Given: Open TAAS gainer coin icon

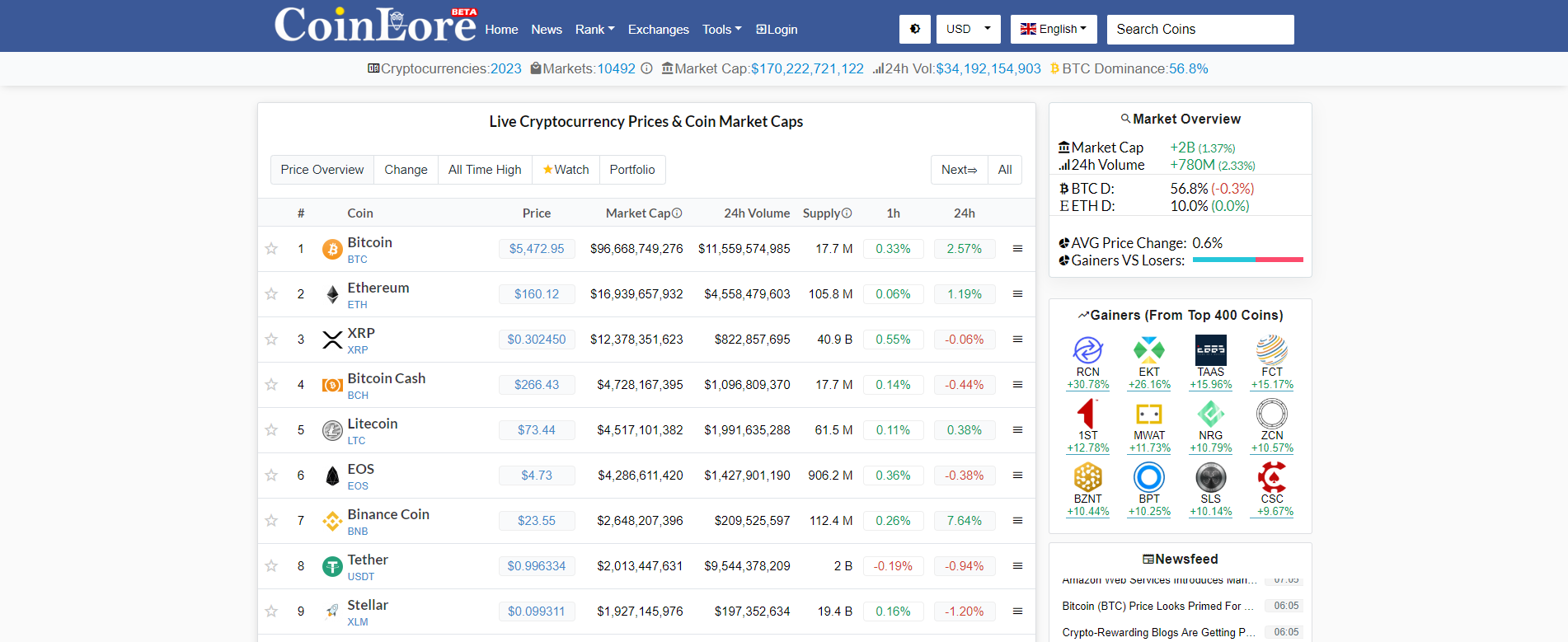Looking at the screenshot, I should tap(1211, 350).
